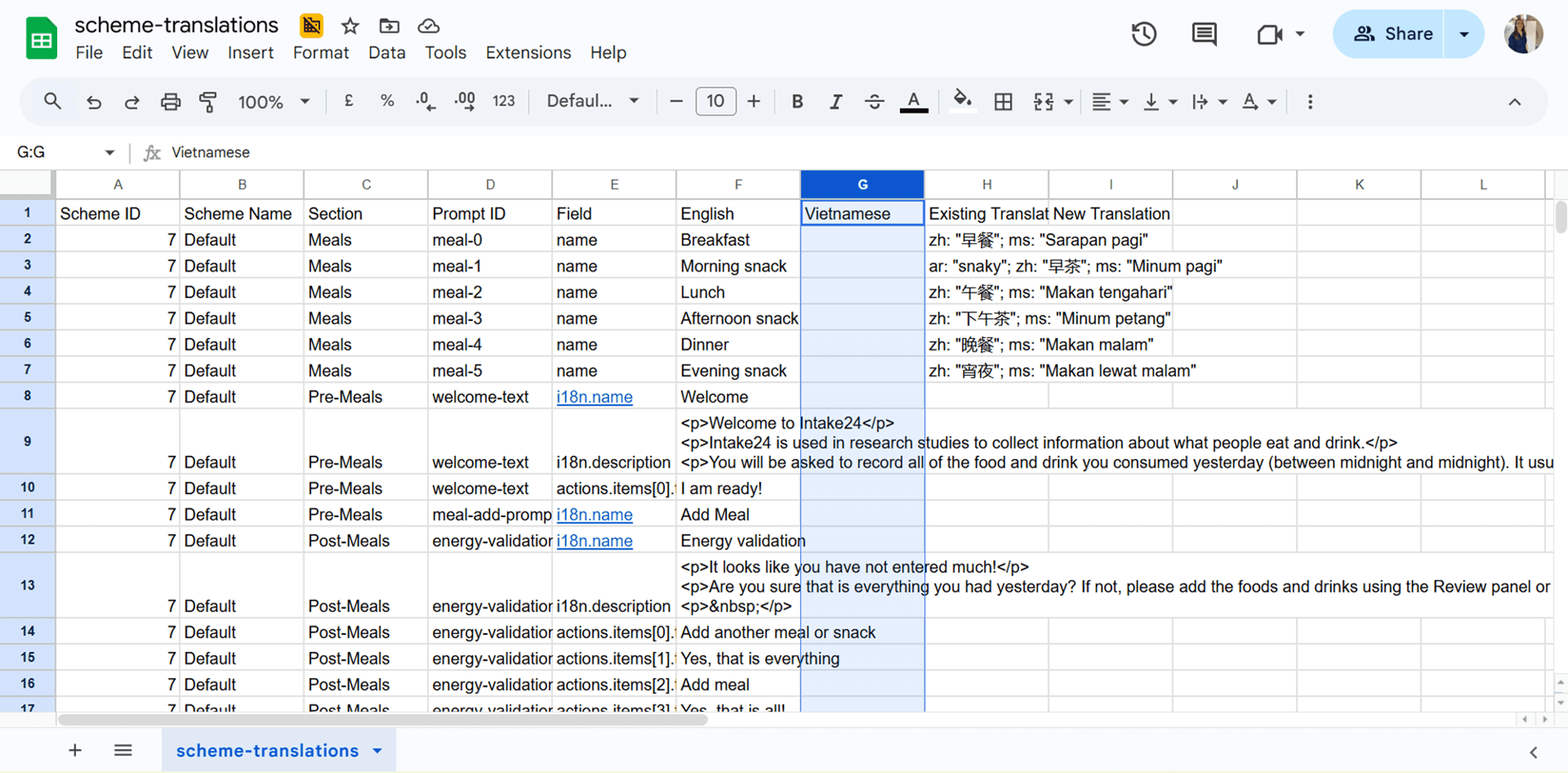Open the Share options dropdown arrow
Screen dimensions: 1568x773
click(1463, 34)
